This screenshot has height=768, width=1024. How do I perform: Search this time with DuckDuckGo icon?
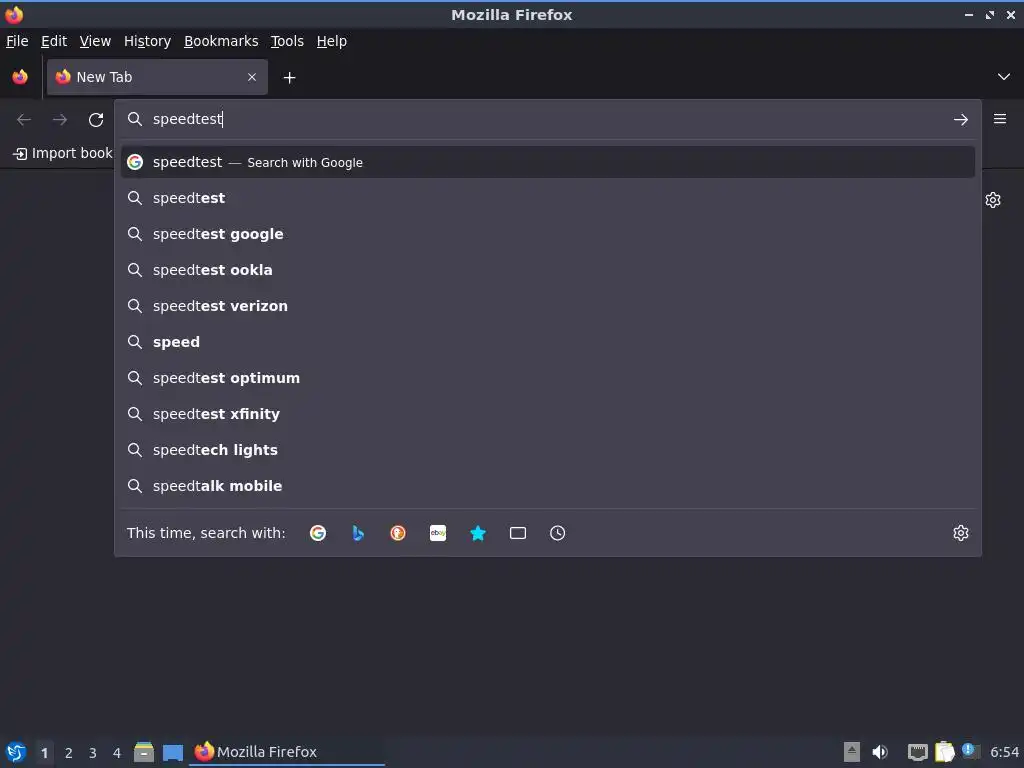pos(398,533)
